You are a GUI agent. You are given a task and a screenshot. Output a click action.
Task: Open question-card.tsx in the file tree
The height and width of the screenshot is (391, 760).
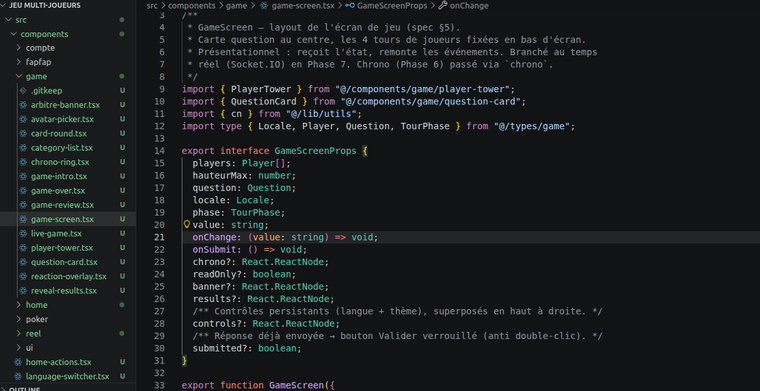[x=64, y=262]
